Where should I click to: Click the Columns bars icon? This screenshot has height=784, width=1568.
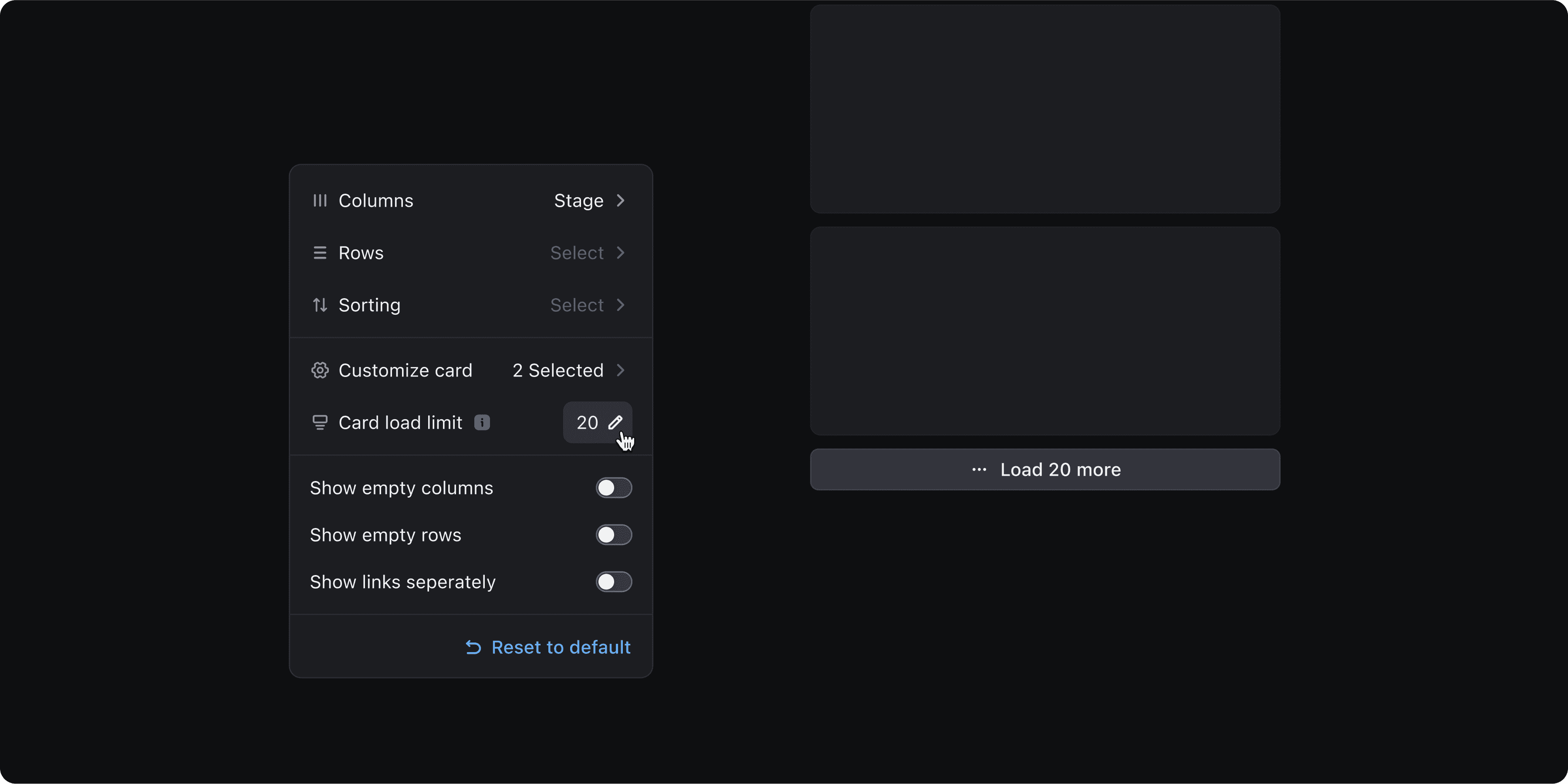click(x=320, y=201)
